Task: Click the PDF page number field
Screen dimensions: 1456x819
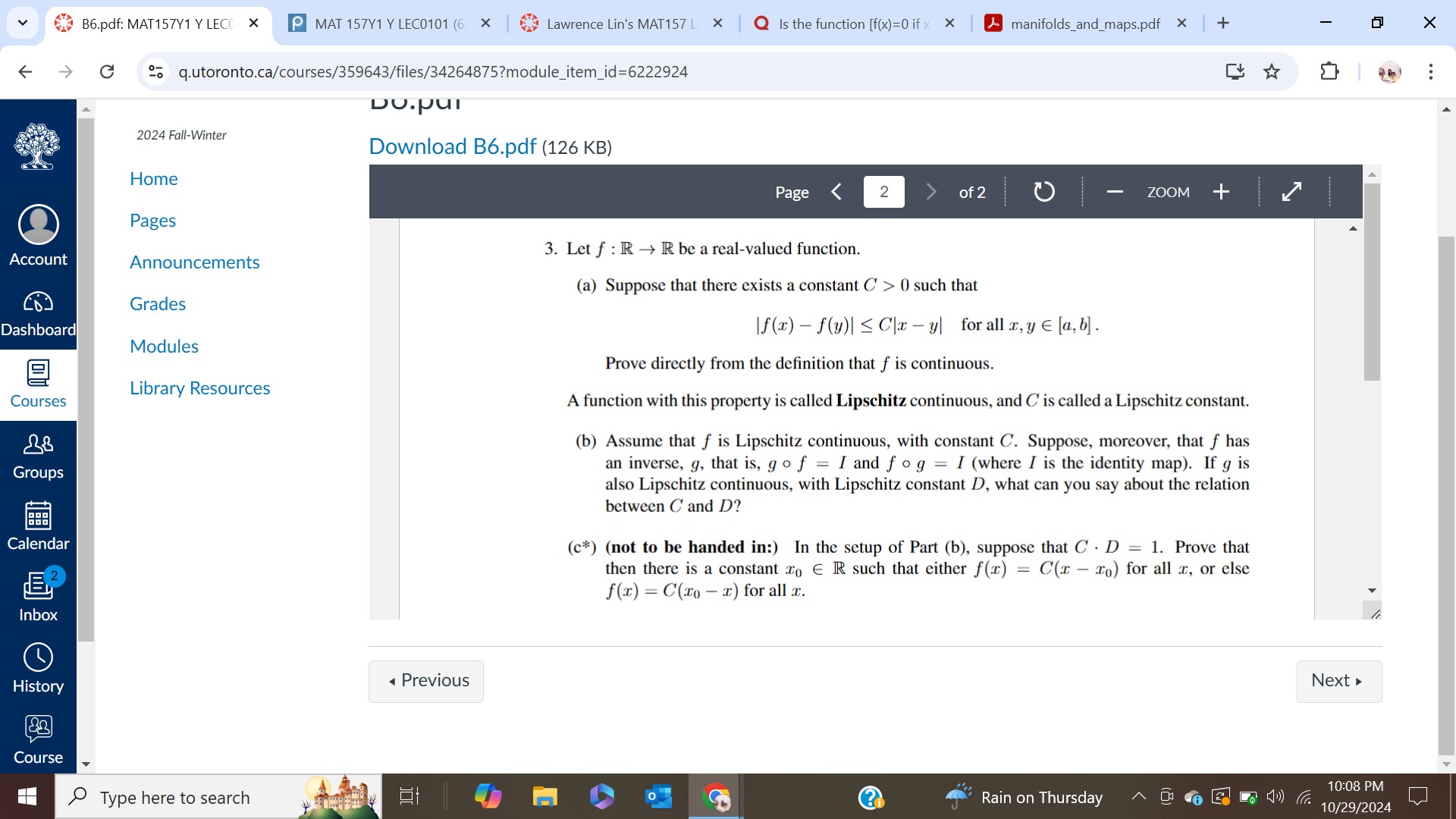Action: point(883,192)
